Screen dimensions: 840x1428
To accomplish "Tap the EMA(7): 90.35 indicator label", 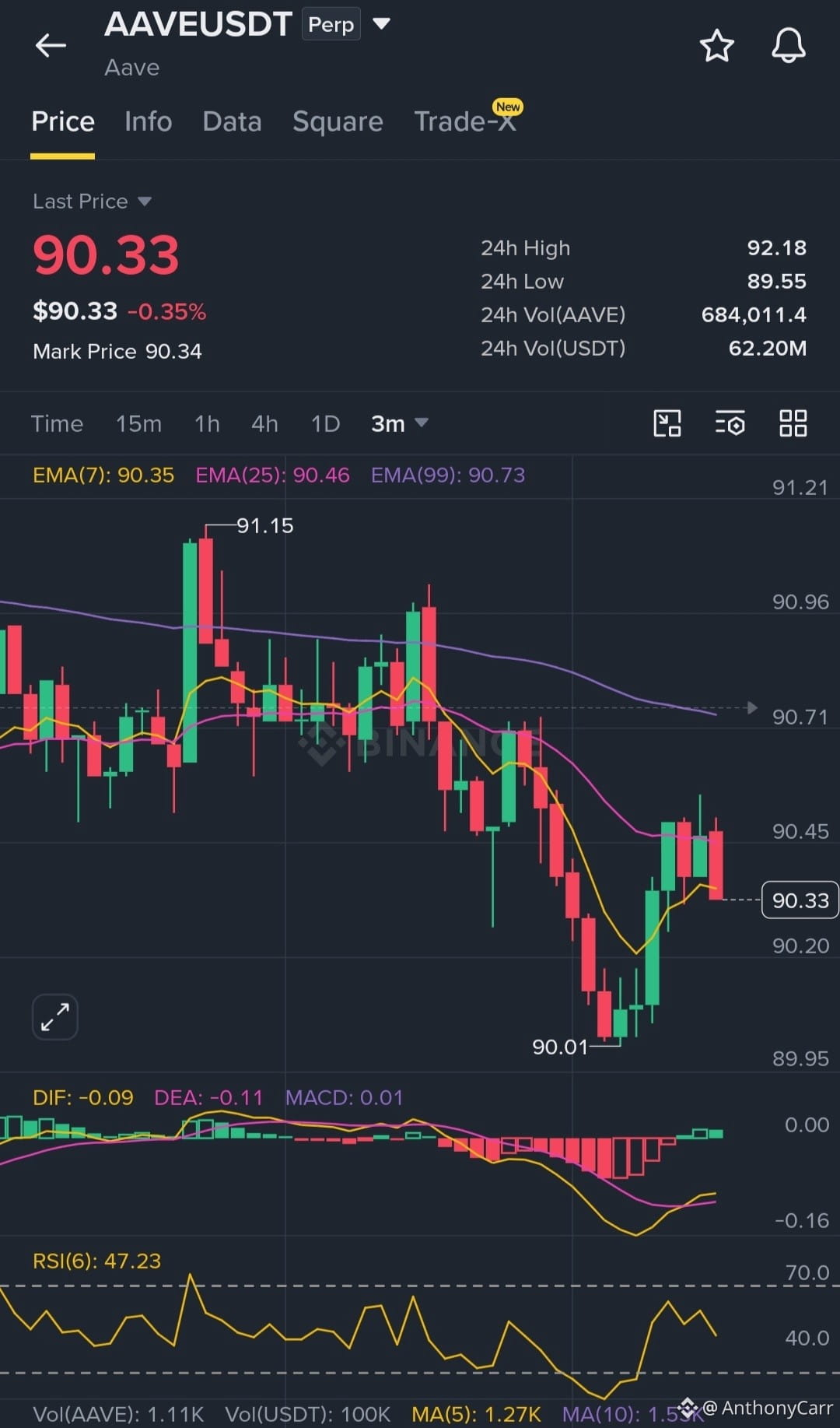I will [103, 475].
